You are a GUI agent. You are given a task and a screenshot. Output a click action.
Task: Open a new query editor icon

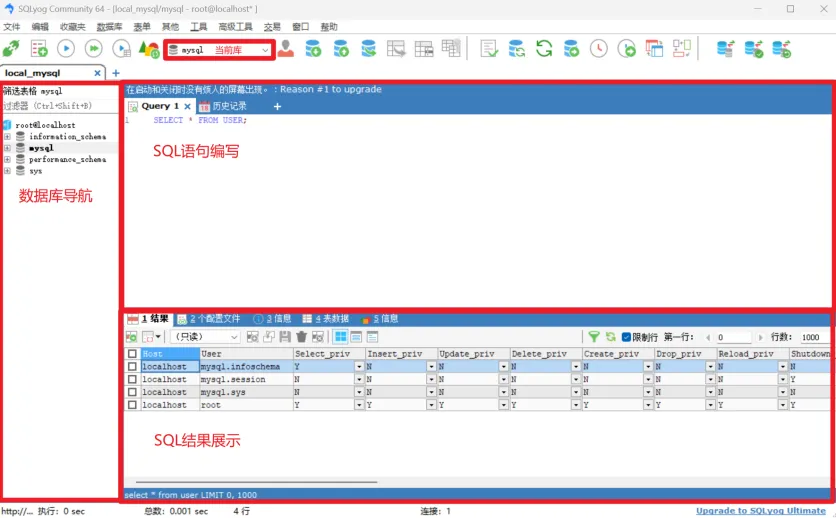coord(39,49)
